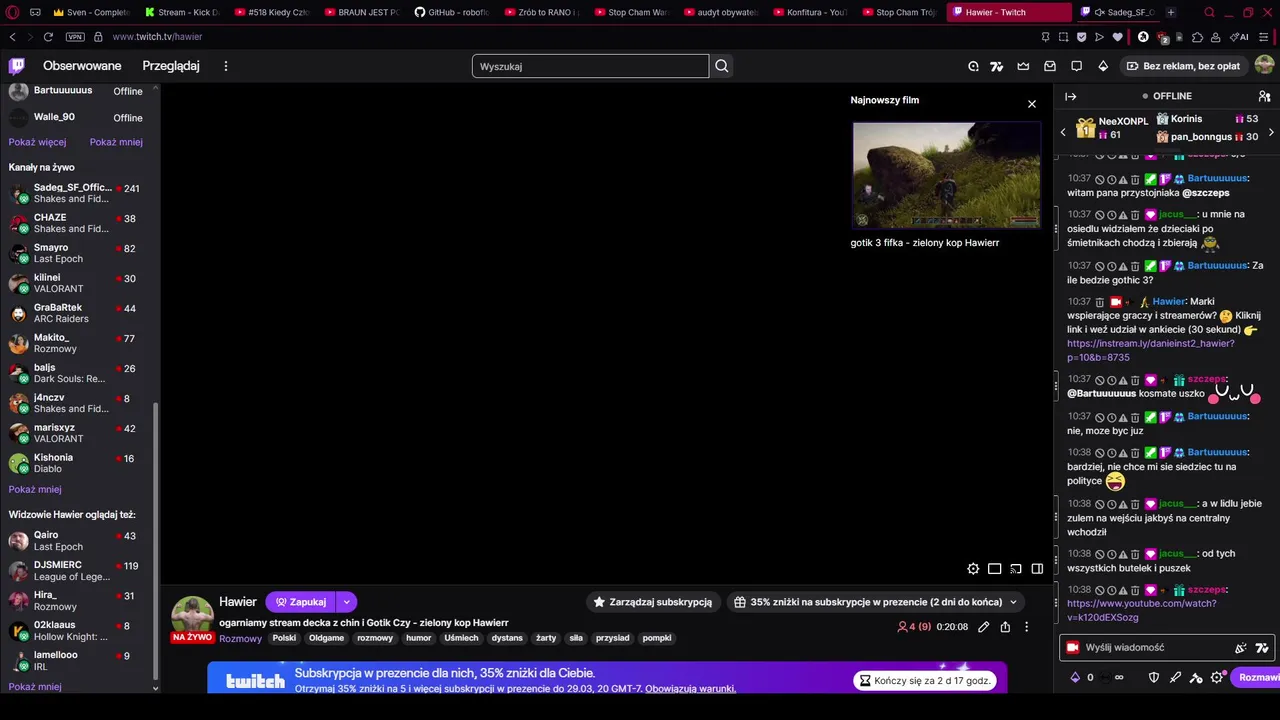Close the Najnowszy film panel

(1032, 104)
